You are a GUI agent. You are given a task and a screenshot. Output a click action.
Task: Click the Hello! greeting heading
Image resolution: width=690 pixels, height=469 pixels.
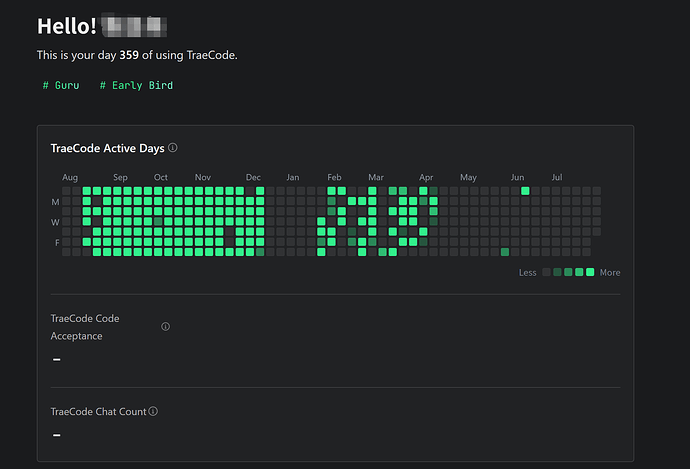[66, 26]
